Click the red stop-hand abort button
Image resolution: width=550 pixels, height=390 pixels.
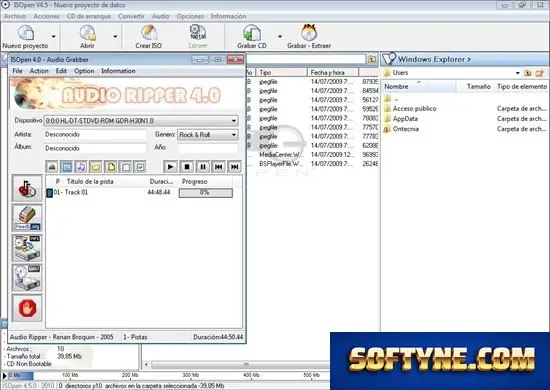tap(27, 308)
